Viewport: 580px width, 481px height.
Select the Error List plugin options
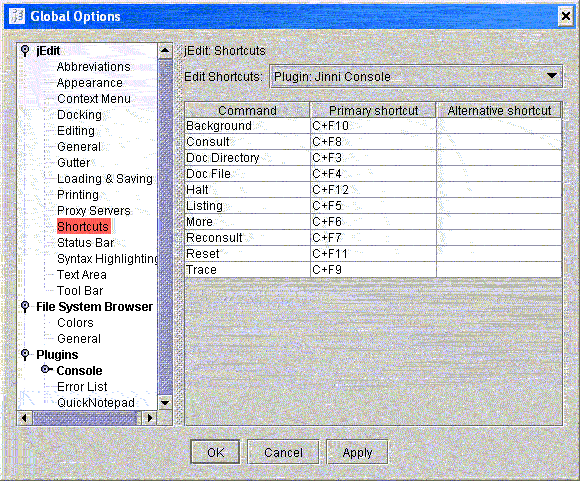82,387
